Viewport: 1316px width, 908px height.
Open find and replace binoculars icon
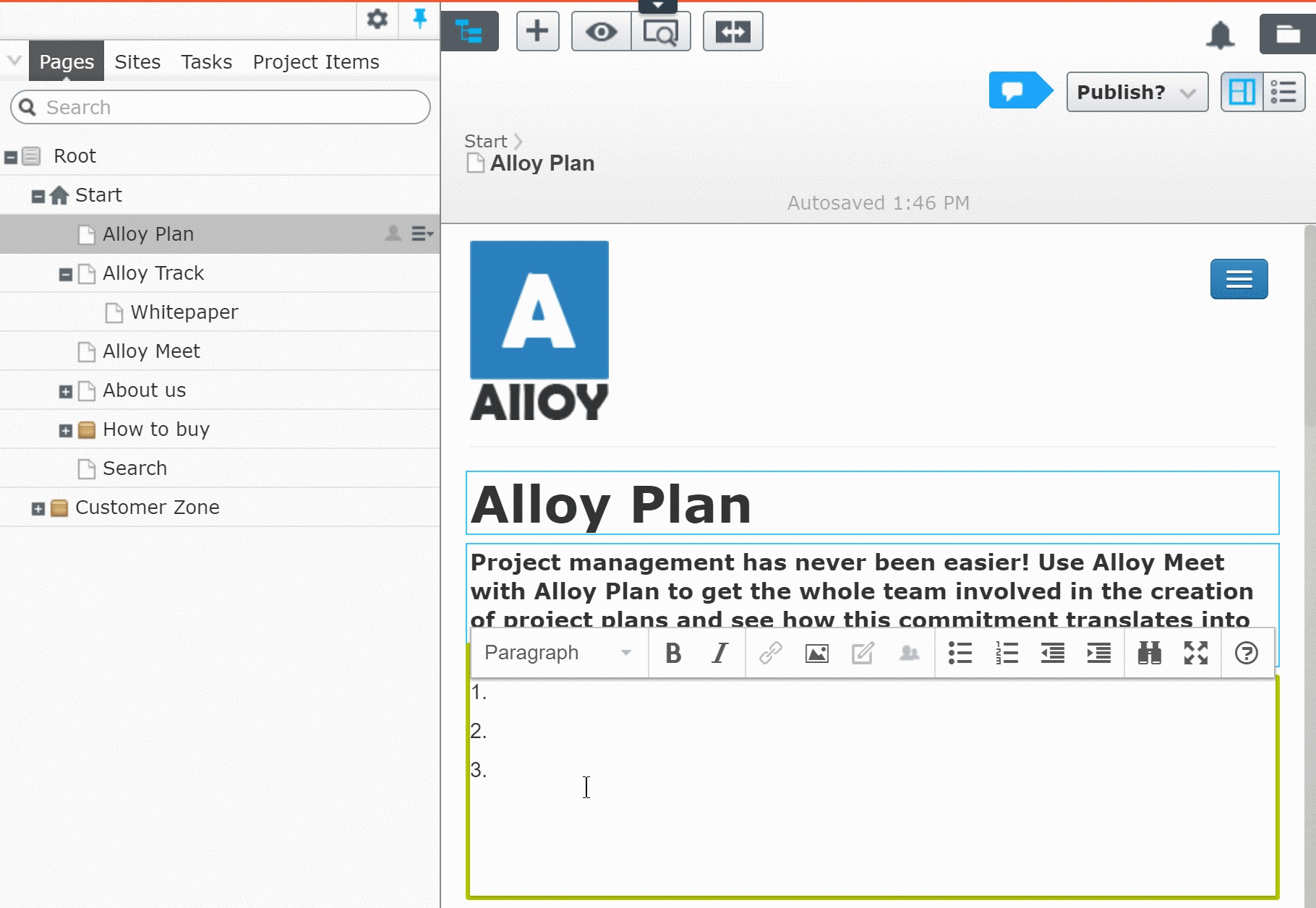[x=1149, y=654]
